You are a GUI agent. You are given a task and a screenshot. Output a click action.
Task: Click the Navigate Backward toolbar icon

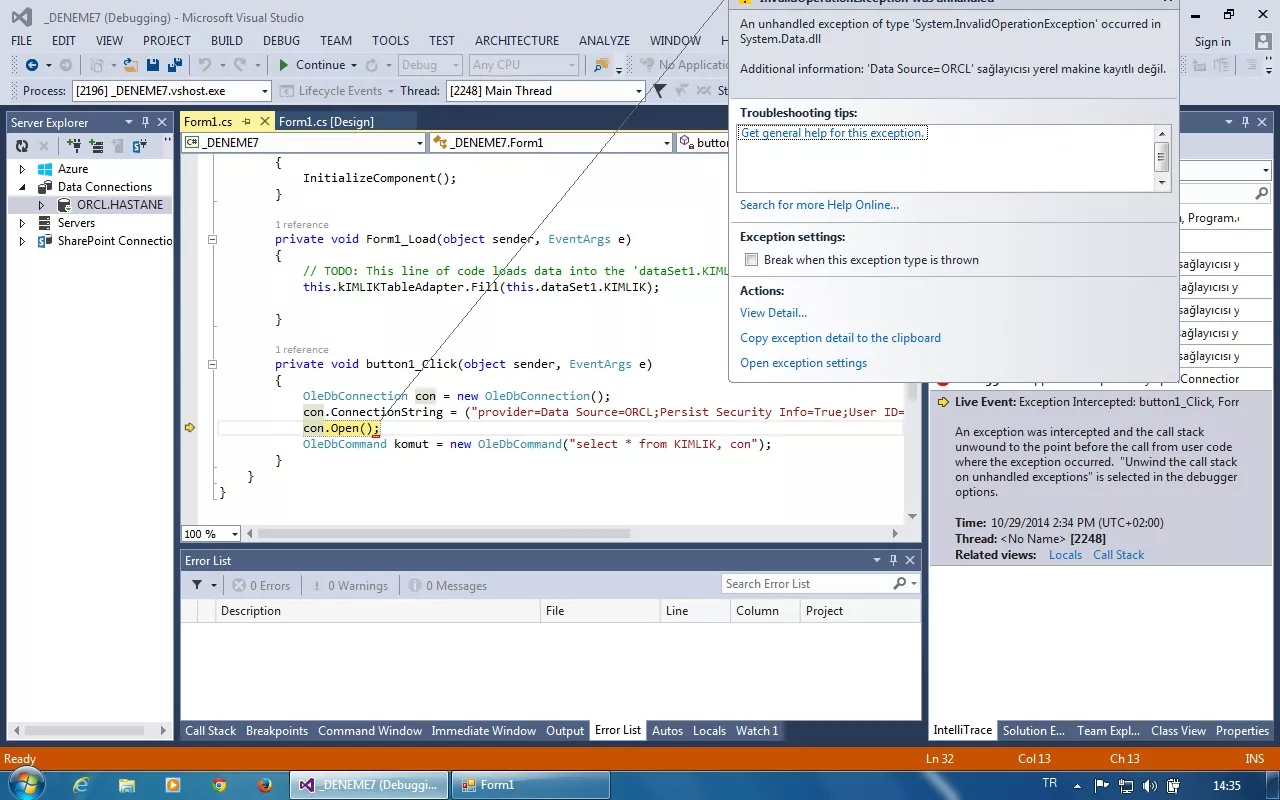pyautogui.click(x=31, y=65)
